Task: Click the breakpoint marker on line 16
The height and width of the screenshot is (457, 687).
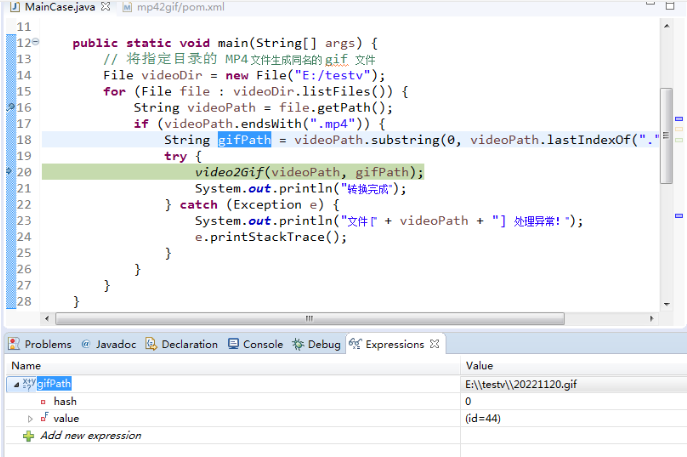Action: [10, 107]
